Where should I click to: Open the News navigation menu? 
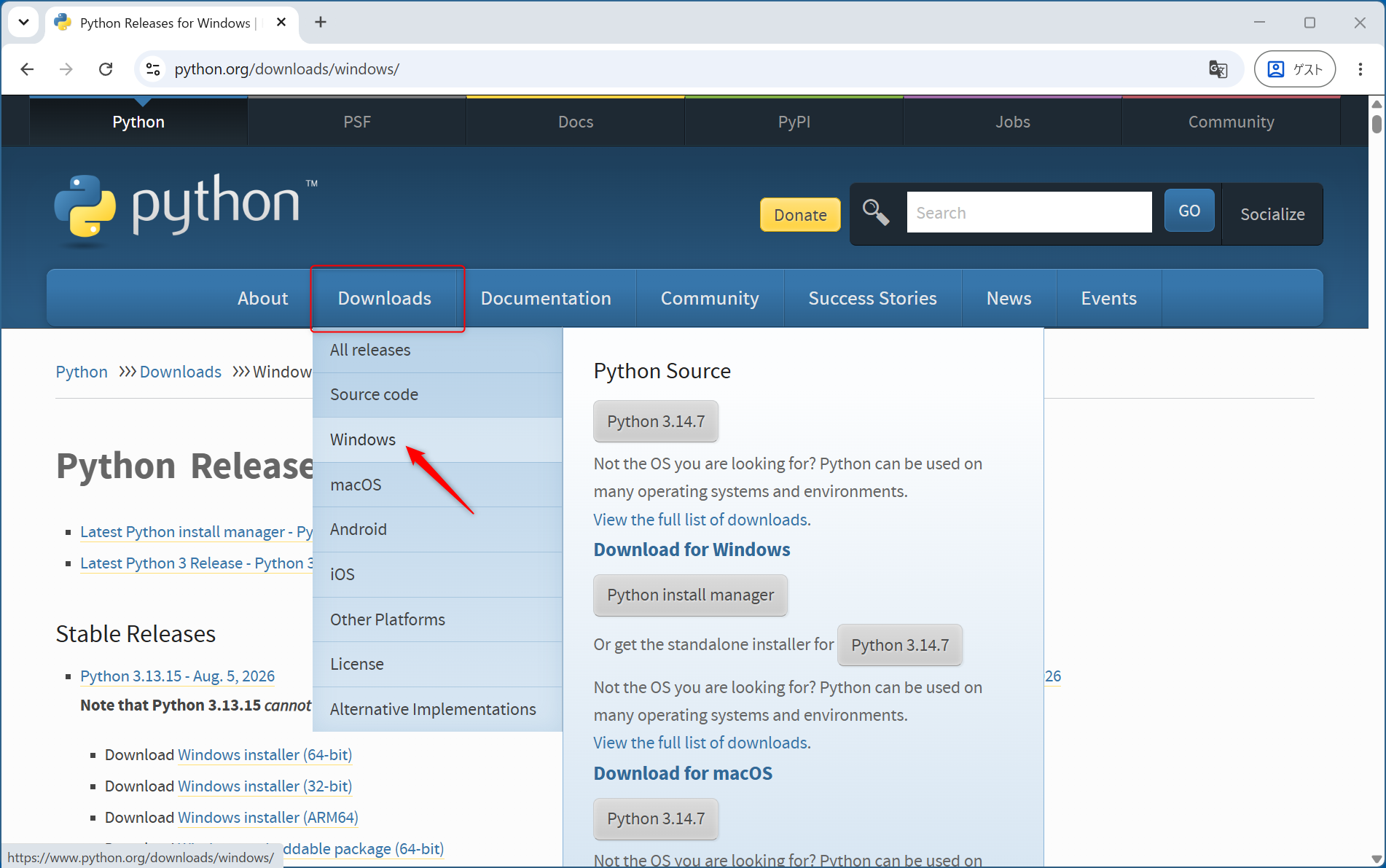(x=1009, y=298)
